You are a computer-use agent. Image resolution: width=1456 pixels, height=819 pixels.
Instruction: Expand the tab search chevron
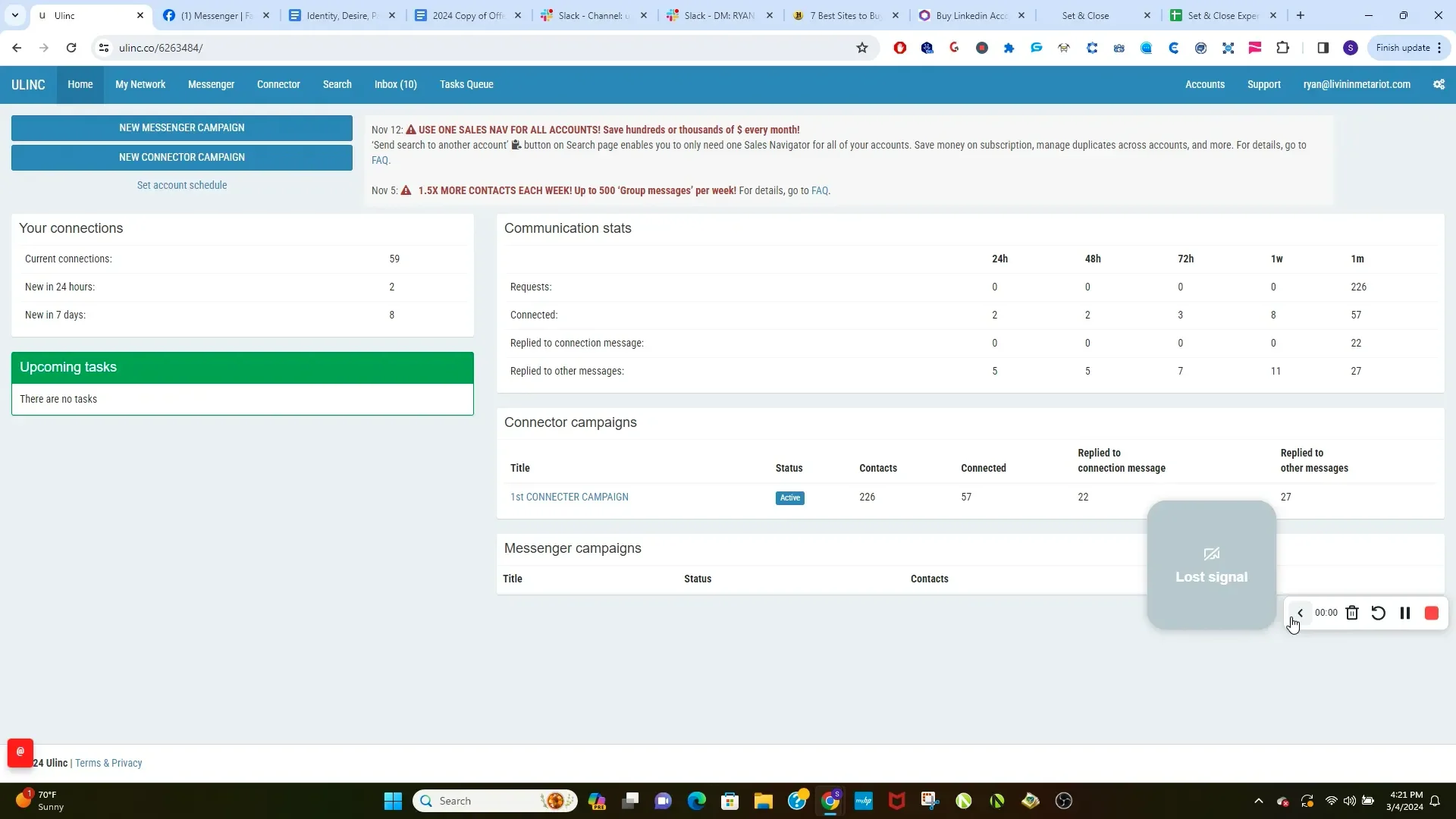(14, 15)
